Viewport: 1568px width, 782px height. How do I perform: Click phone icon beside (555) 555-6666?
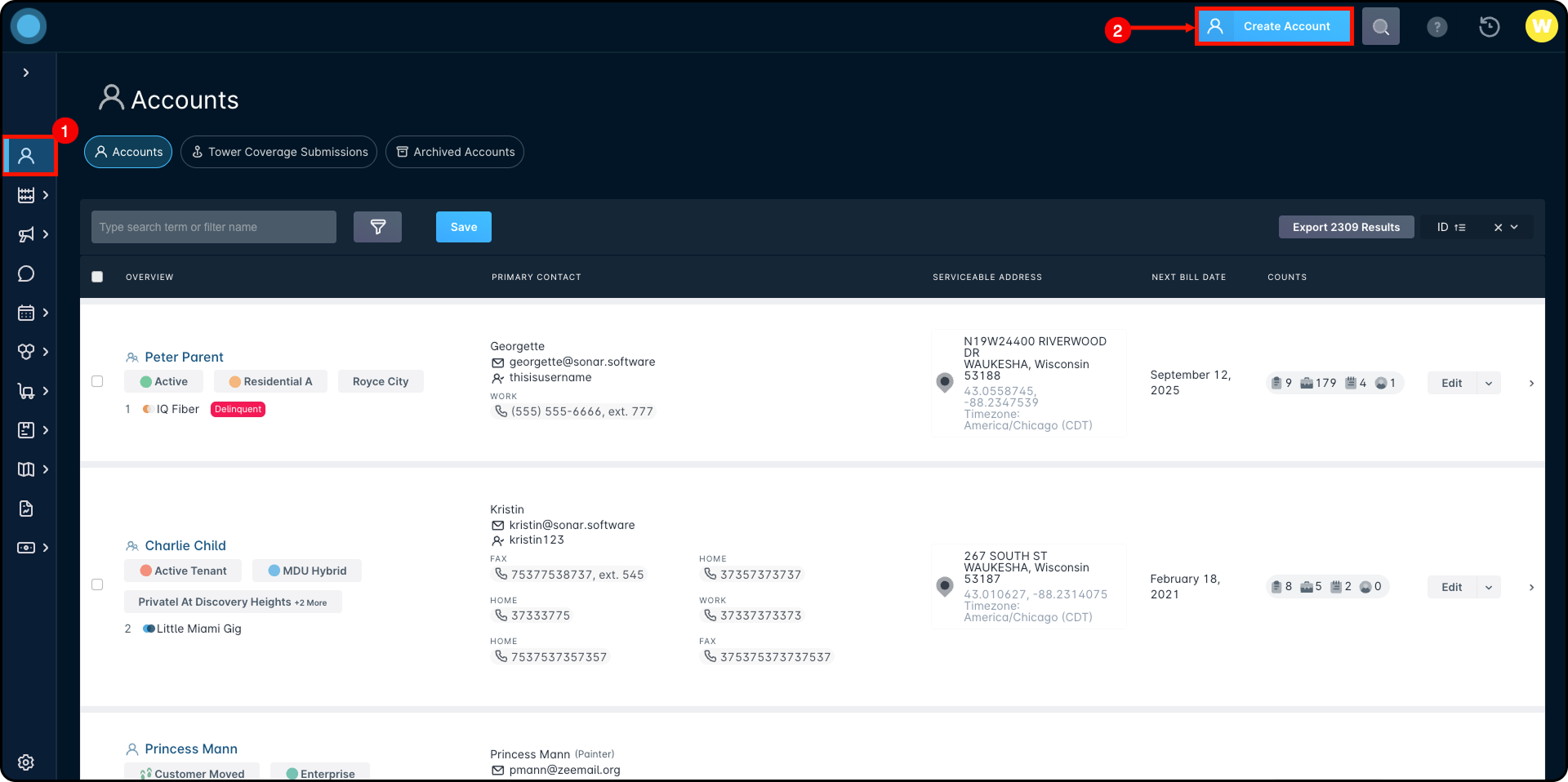(x=501, y=411)
